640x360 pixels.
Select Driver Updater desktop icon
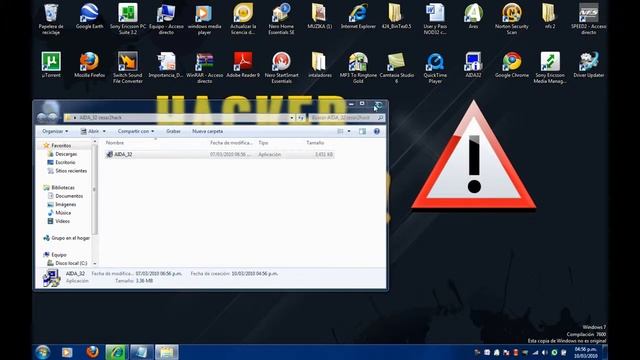(x=588, y=64)
